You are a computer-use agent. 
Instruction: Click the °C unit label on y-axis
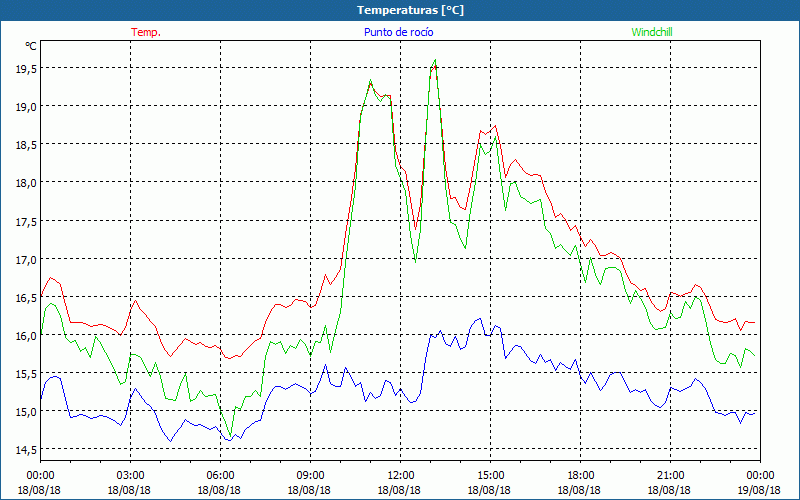31,46
